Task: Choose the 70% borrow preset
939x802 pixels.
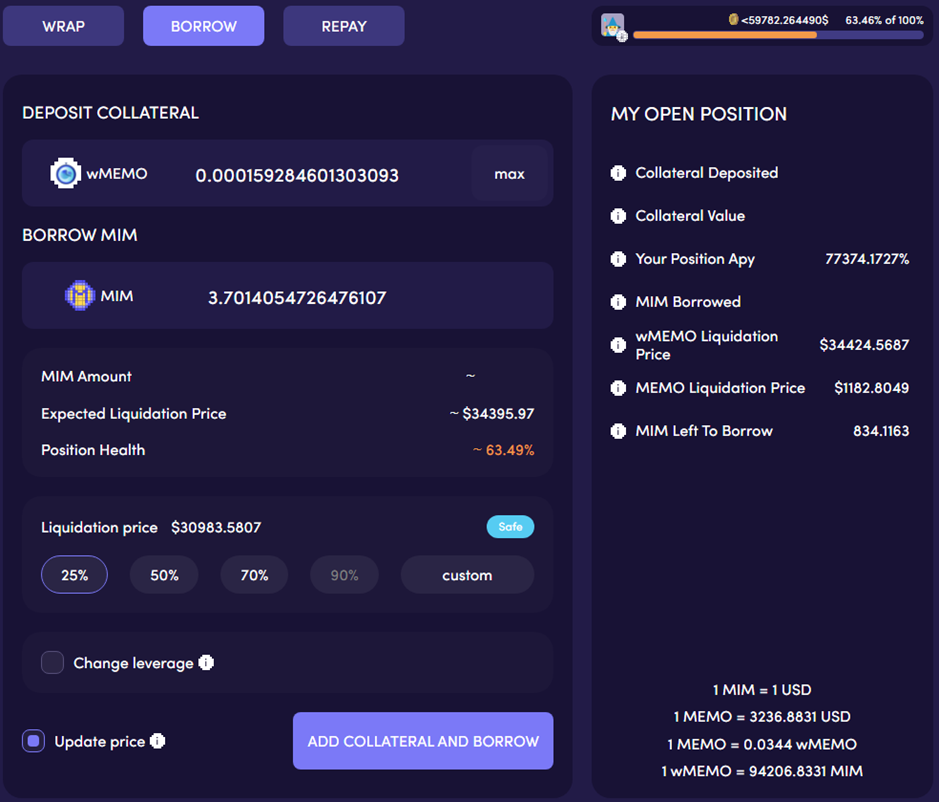Action: [254, 575]
